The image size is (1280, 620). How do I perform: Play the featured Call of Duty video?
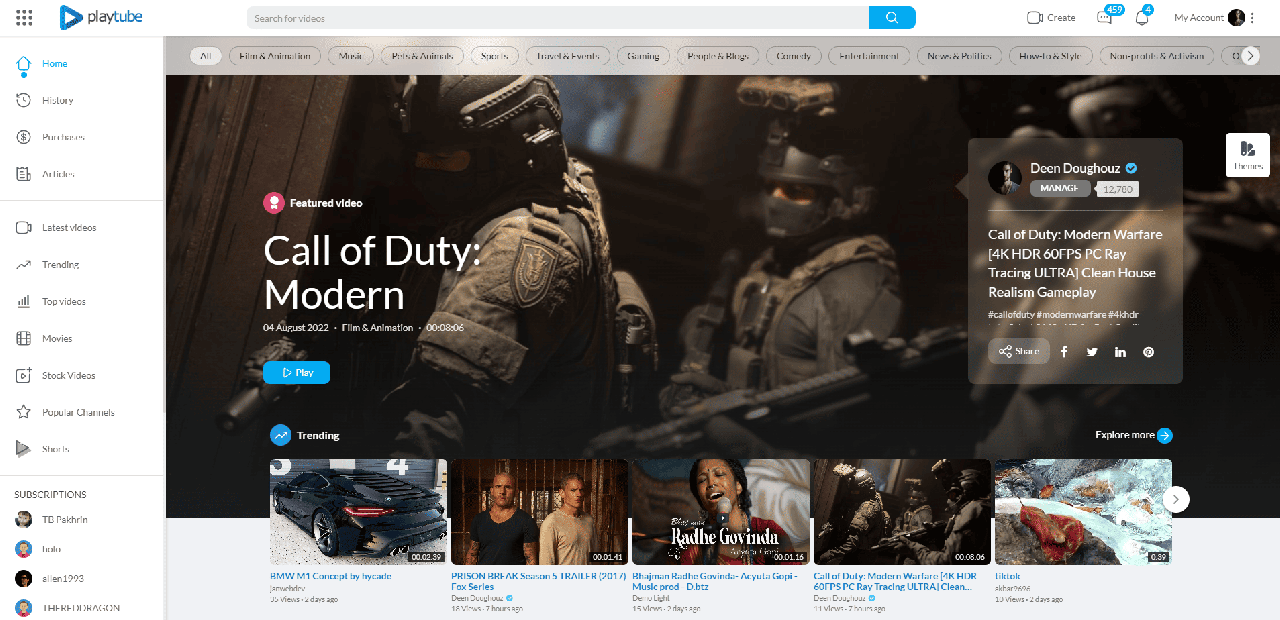(296, 372)
